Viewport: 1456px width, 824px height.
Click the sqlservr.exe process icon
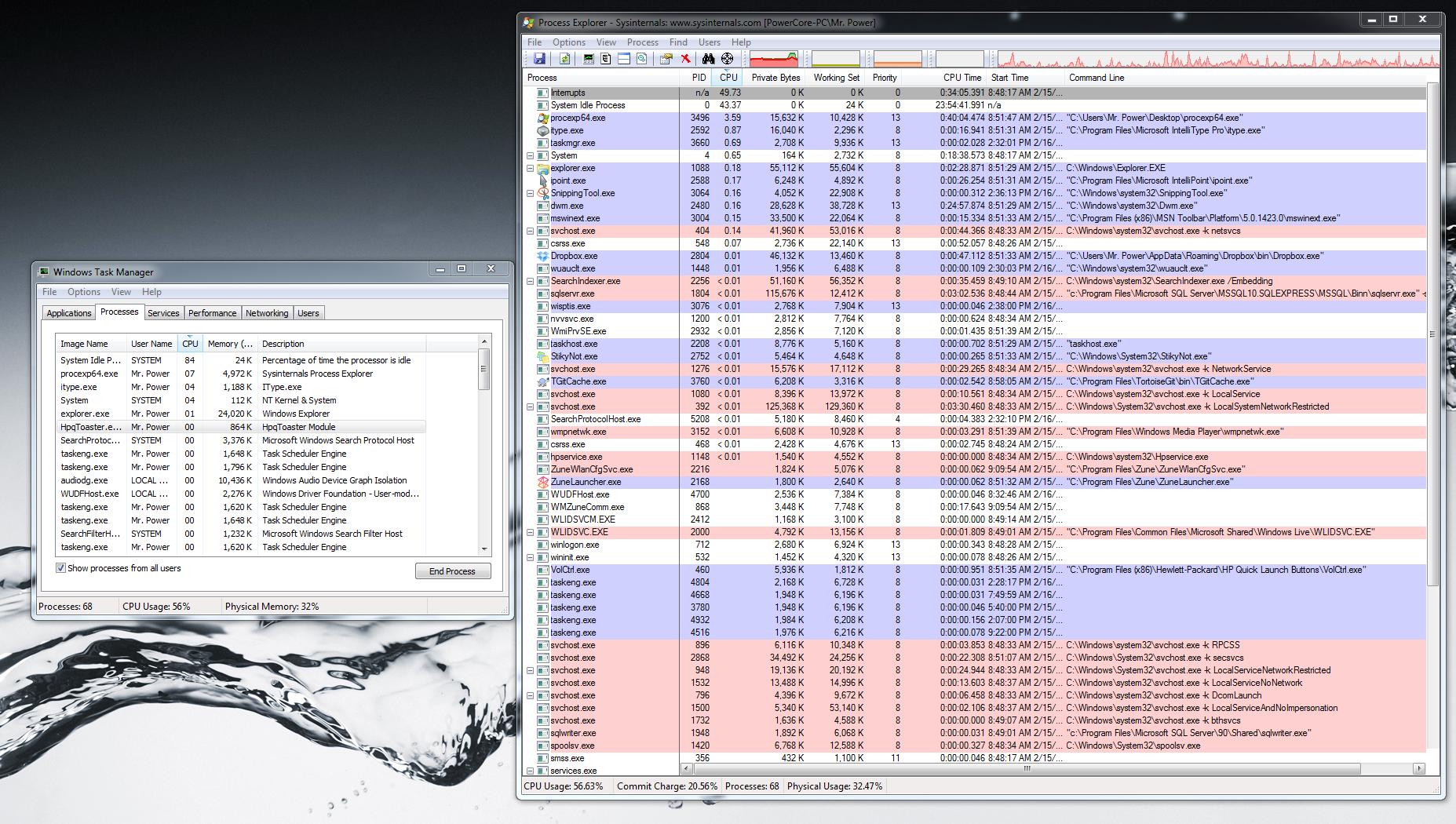(x=542, y=294)
